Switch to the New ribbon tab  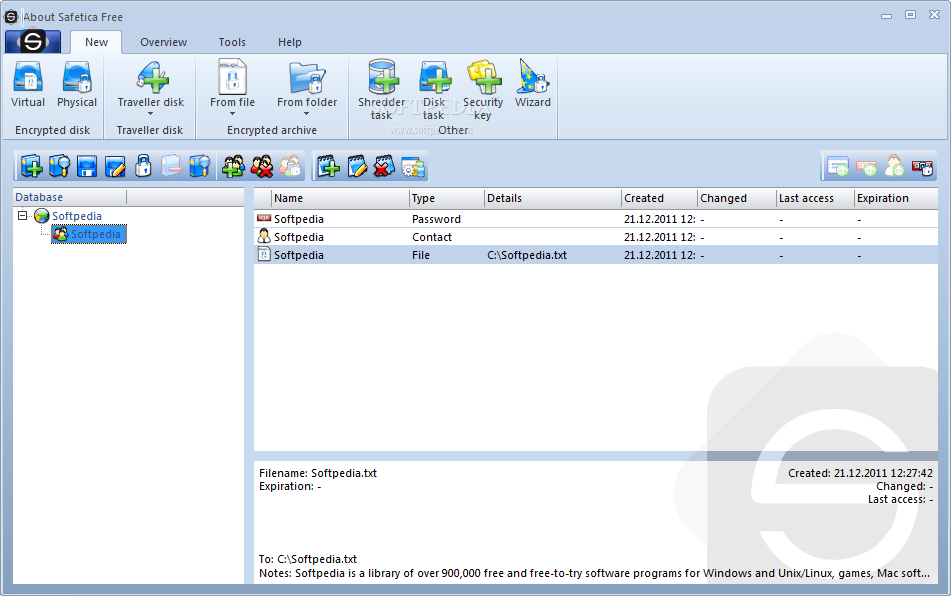pyautogui.click(x=96, y=42)
